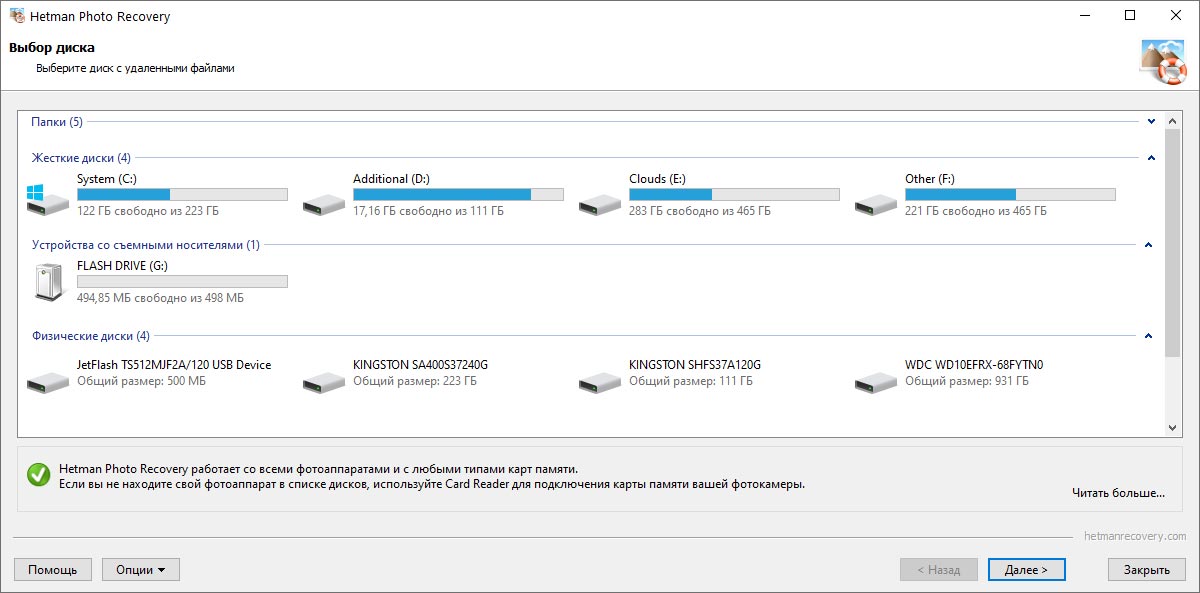Screen dimensions: 1200x593
Task: Click the FLASH DRIVE (G:) usage bar
Action: 182,282
